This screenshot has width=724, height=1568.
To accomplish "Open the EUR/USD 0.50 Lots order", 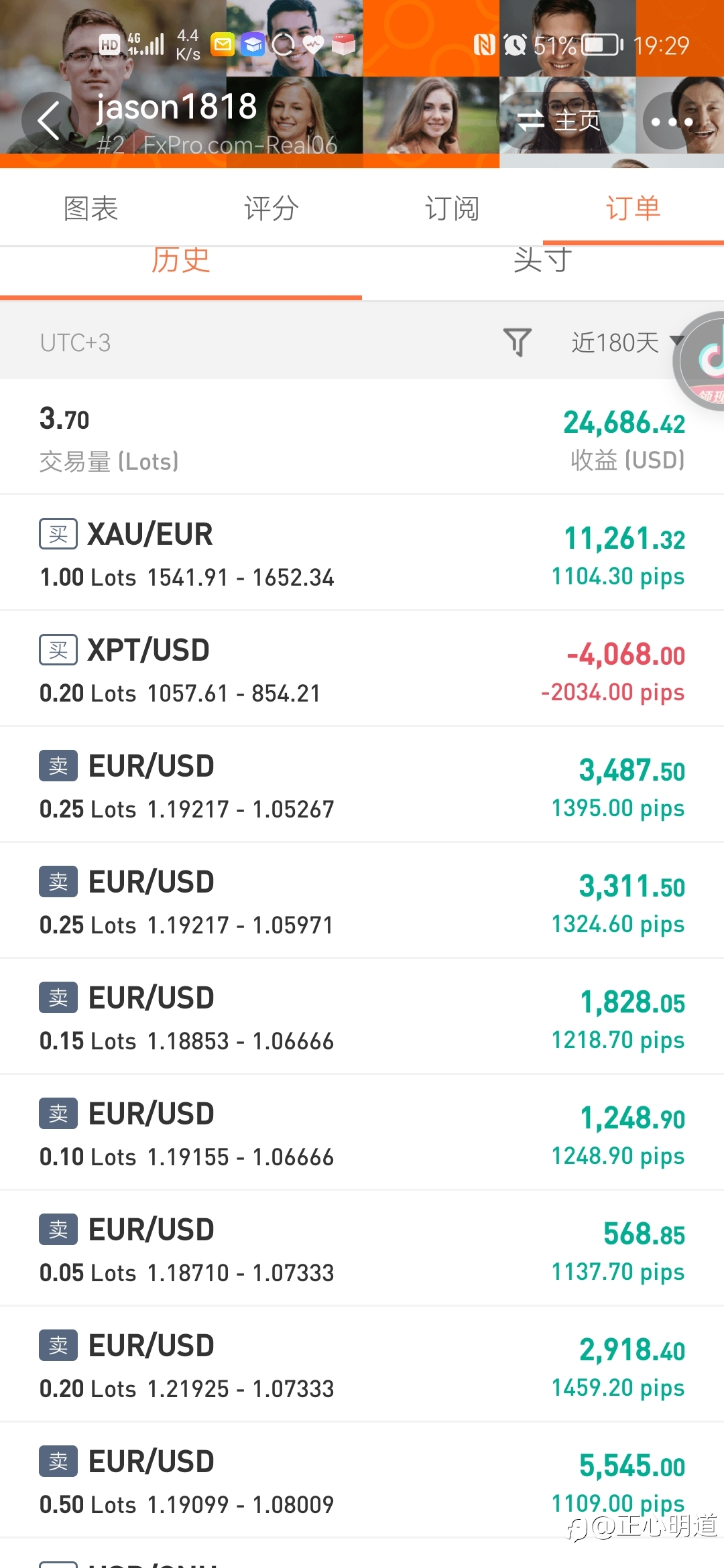I will pos(362,1481).
